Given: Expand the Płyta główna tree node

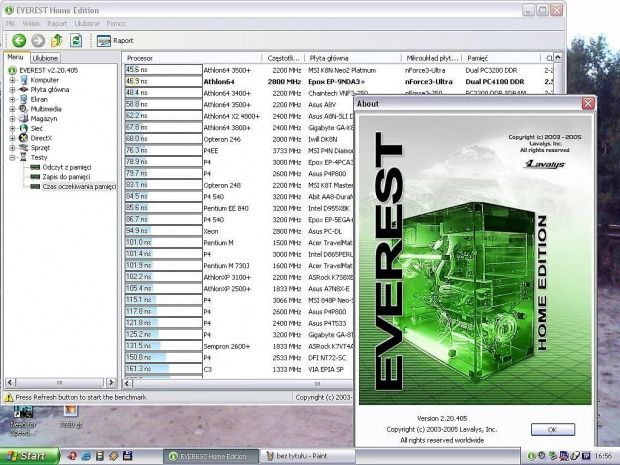Looking at the screenshot, I should (x=12, y=89).
